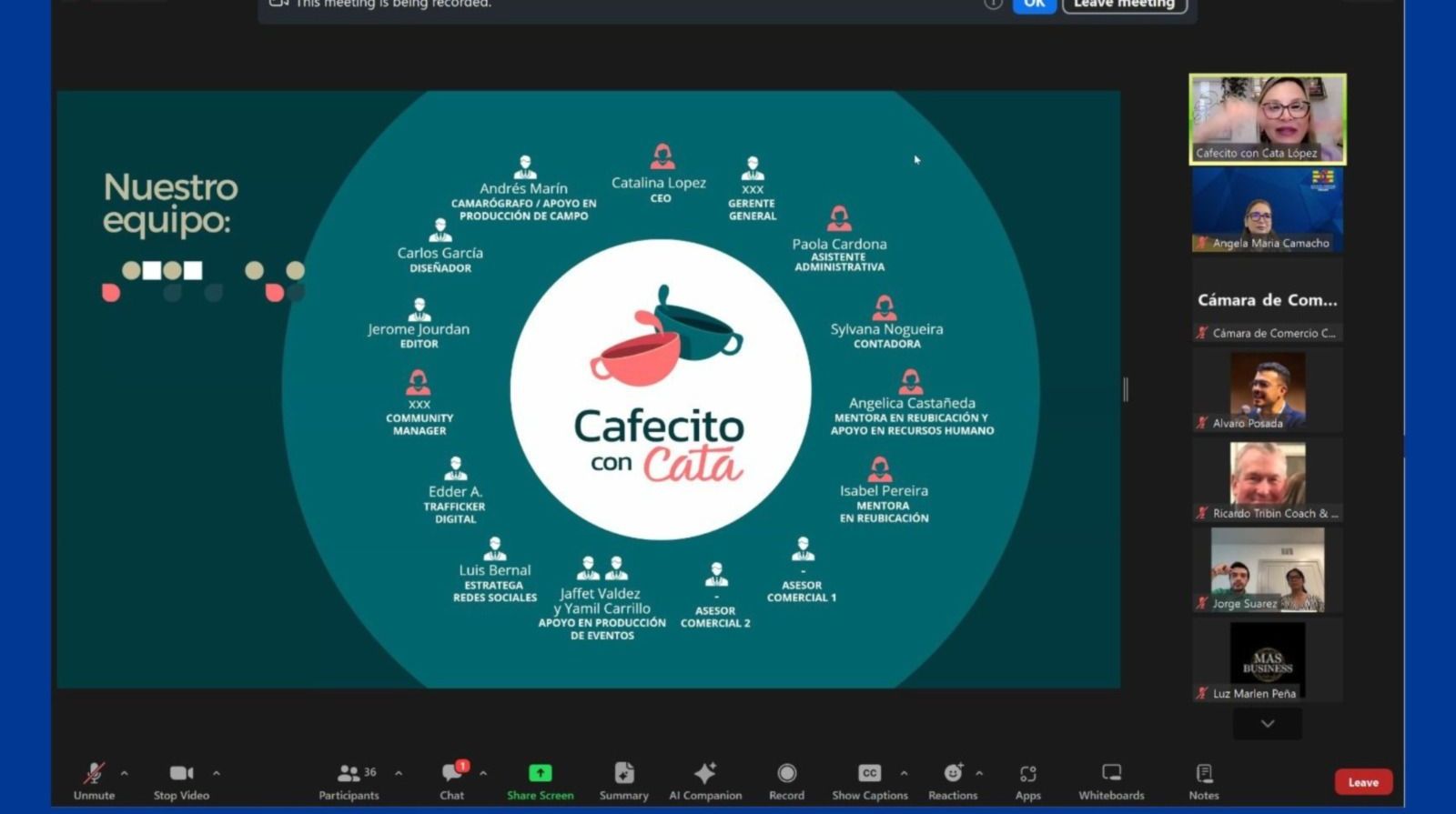Click the muted mic icon on Angela Maria Camacho
This screenshot has width=1456, height=814.
pyautogui.click(x=1202, y=243)
